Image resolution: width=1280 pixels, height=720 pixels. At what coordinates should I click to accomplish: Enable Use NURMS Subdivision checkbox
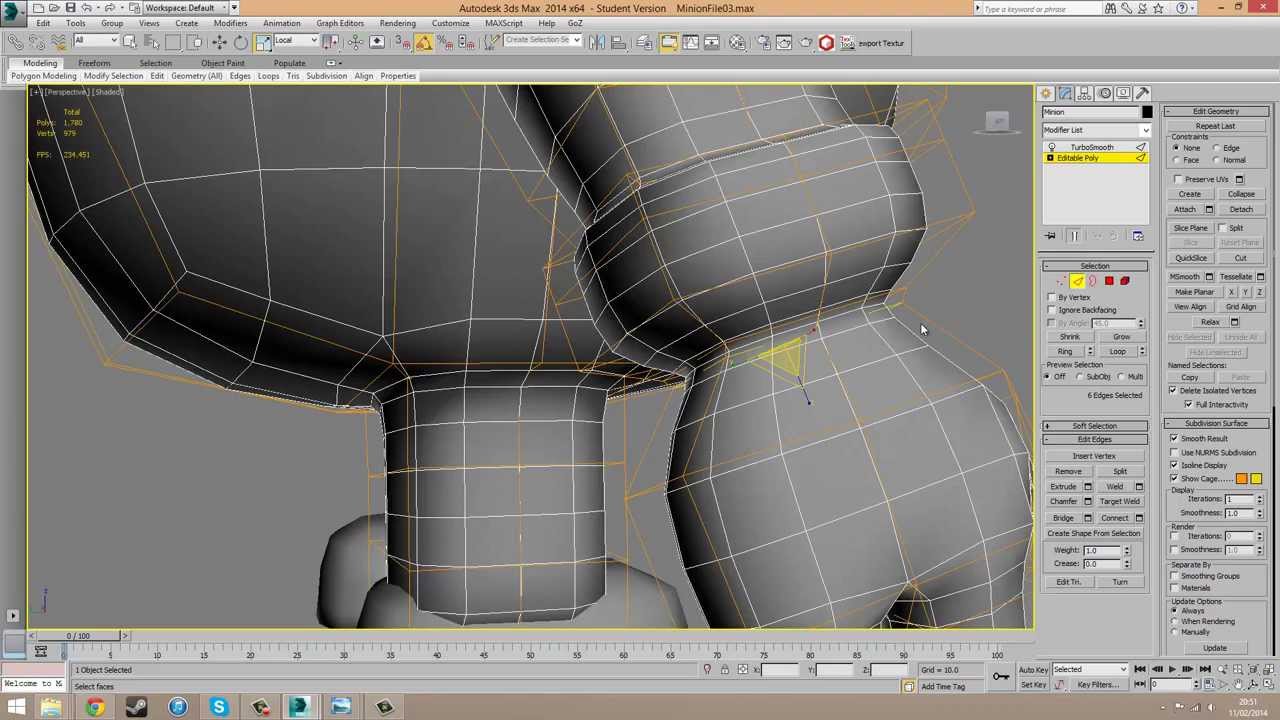(1175, 453)
